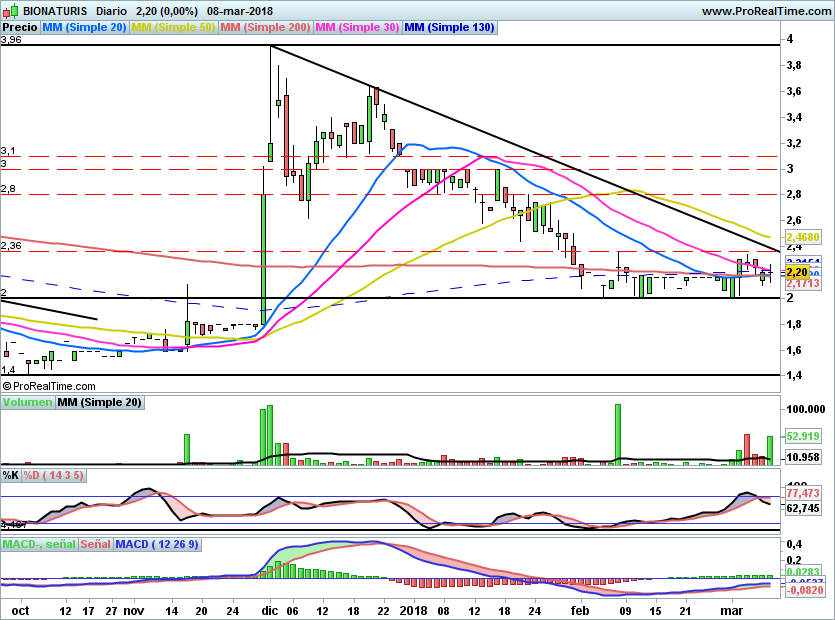Click the 62,745 stochastic value tag

pyautogui.click(x=803, y=508)
